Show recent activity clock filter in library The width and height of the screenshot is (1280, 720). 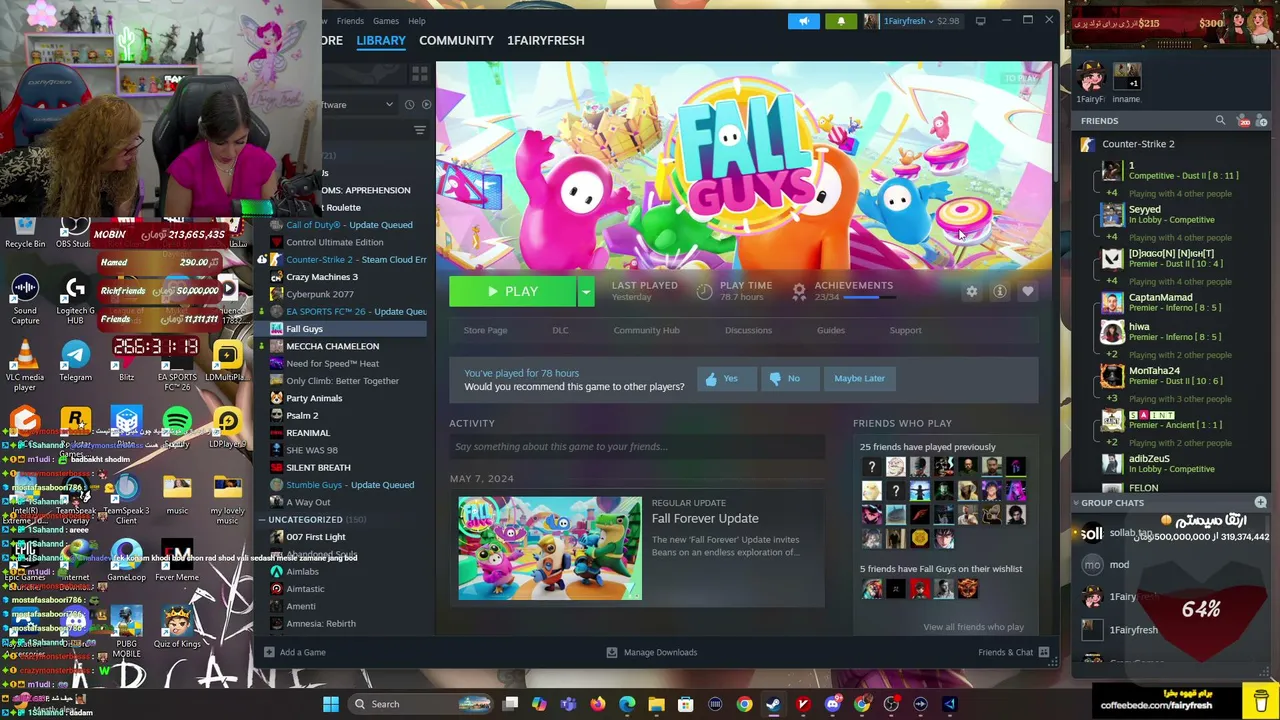409,104
